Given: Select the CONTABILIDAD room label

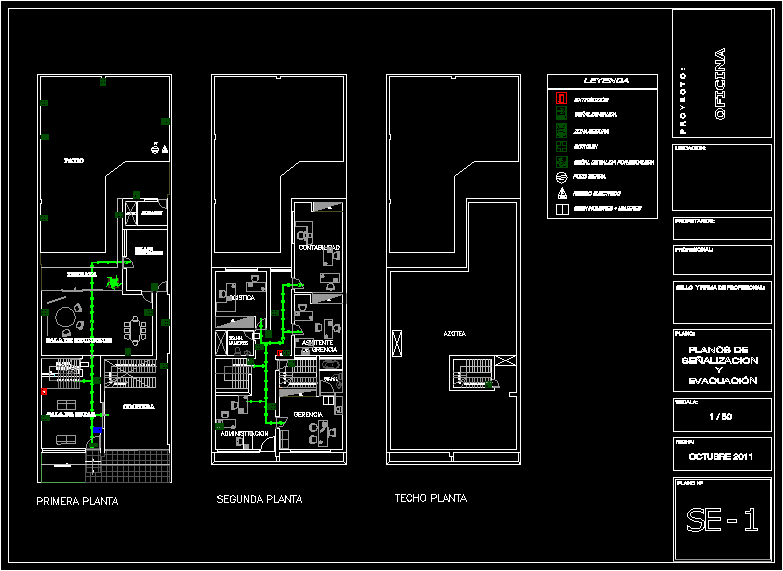Looking at the screenshot, I should point(319,247).
